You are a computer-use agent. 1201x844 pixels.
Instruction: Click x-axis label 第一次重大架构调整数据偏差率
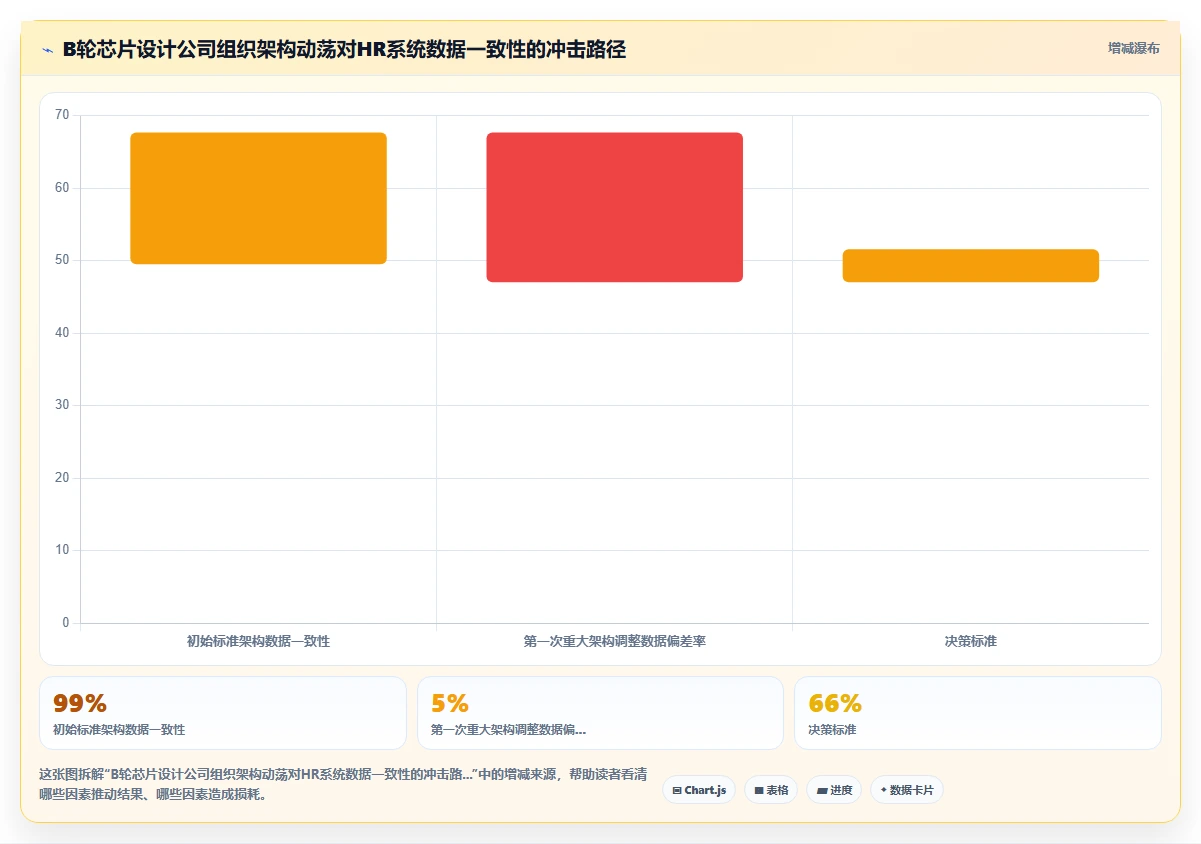(615, 641)
